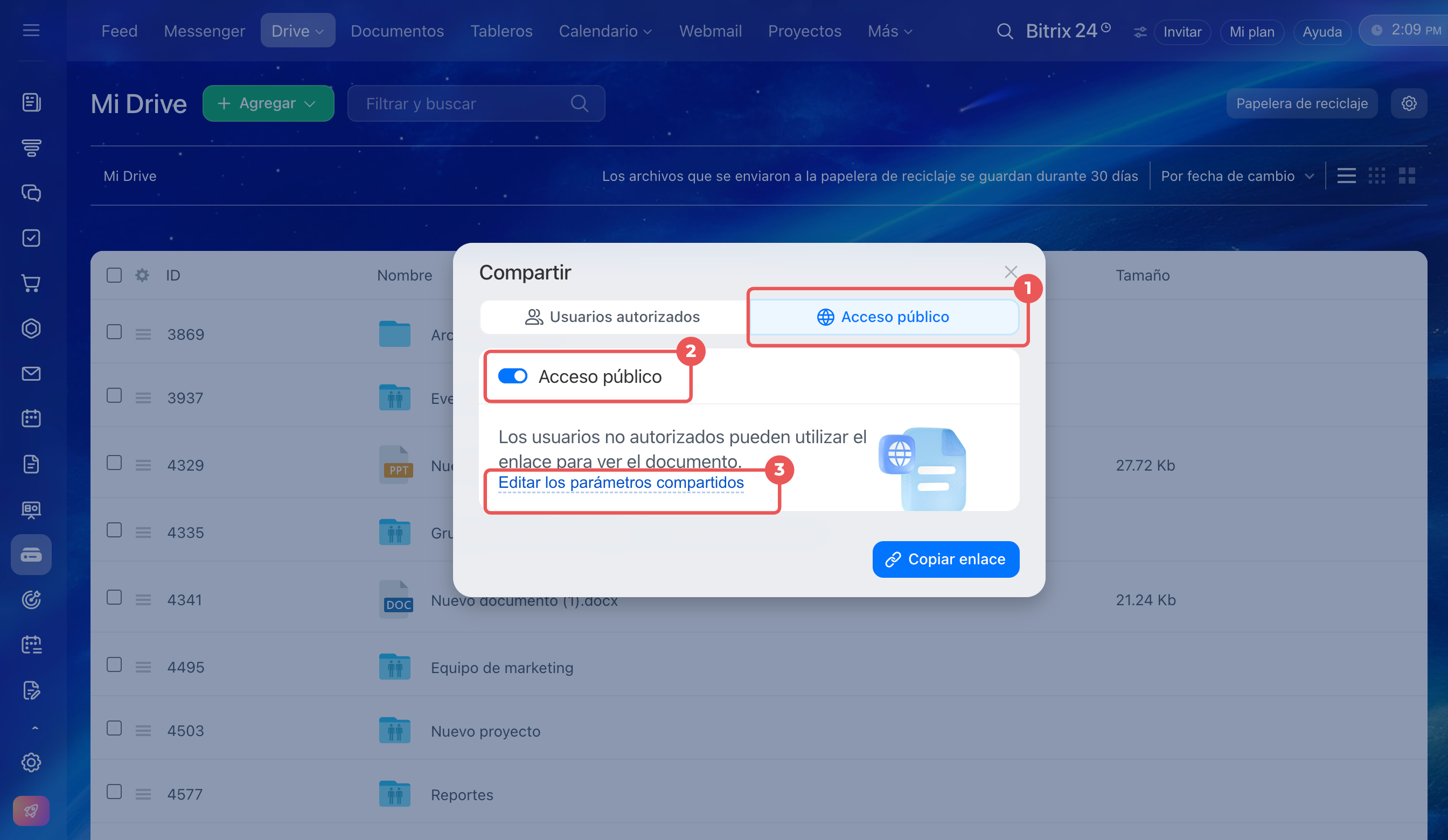Close the Compartir dialog
This screenshot has width=1448, height=840.
(1011, 272)
